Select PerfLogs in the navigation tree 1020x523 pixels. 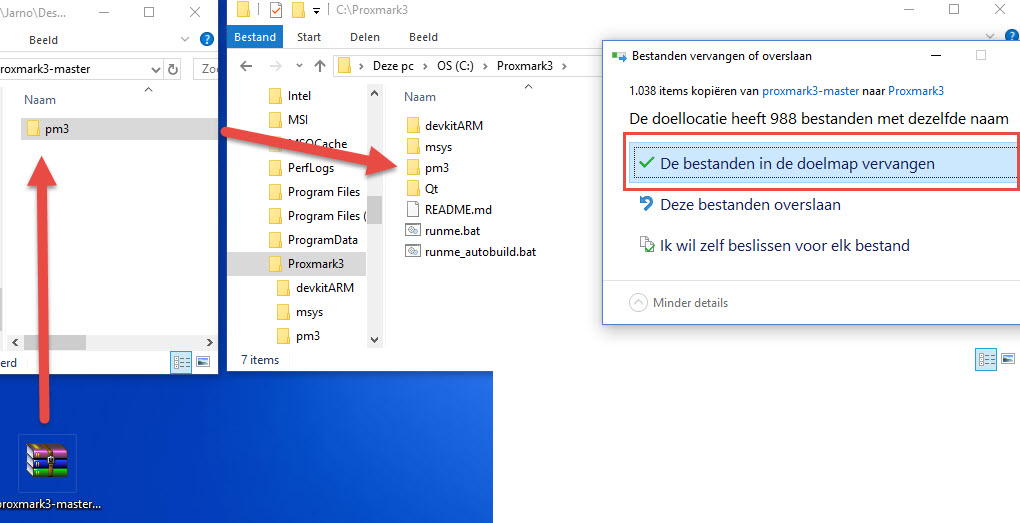[x=302, y=168]
